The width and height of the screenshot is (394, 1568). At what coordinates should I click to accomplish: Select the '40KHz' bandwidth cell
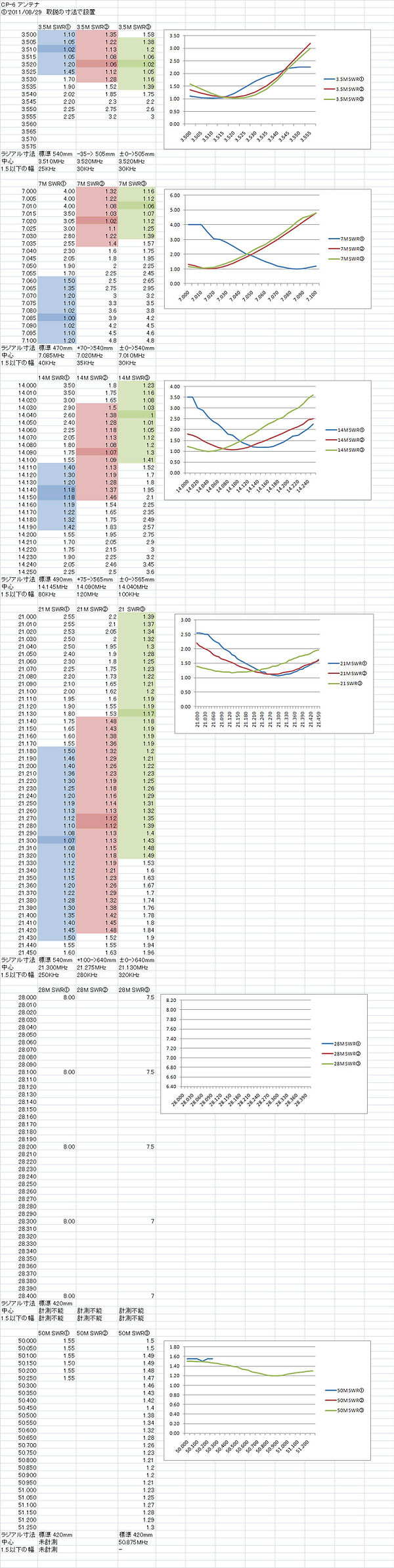(x=47, y=362)
